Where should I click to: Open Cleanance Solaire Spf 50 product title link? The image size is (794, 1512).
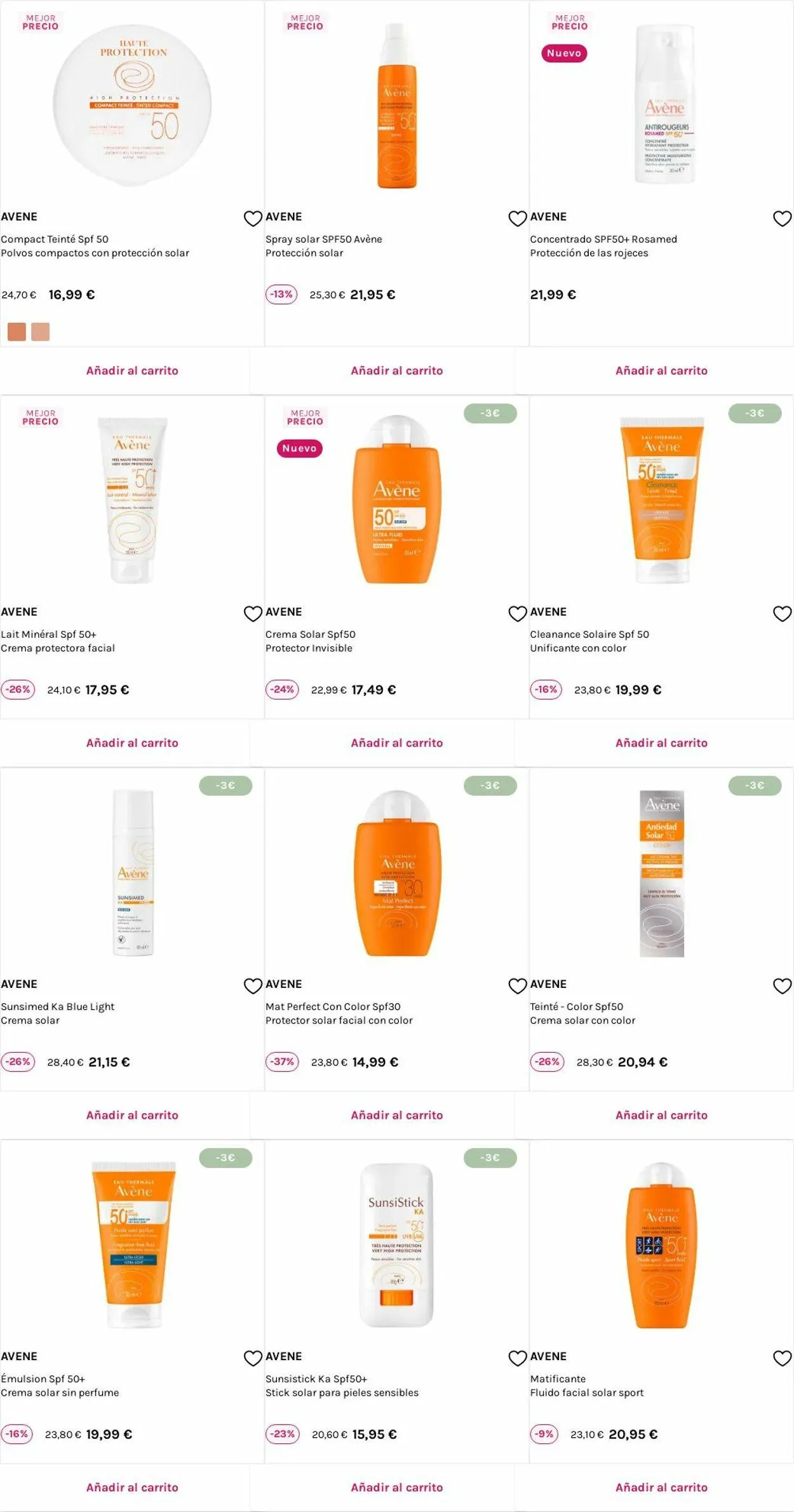tap(589, 634)
